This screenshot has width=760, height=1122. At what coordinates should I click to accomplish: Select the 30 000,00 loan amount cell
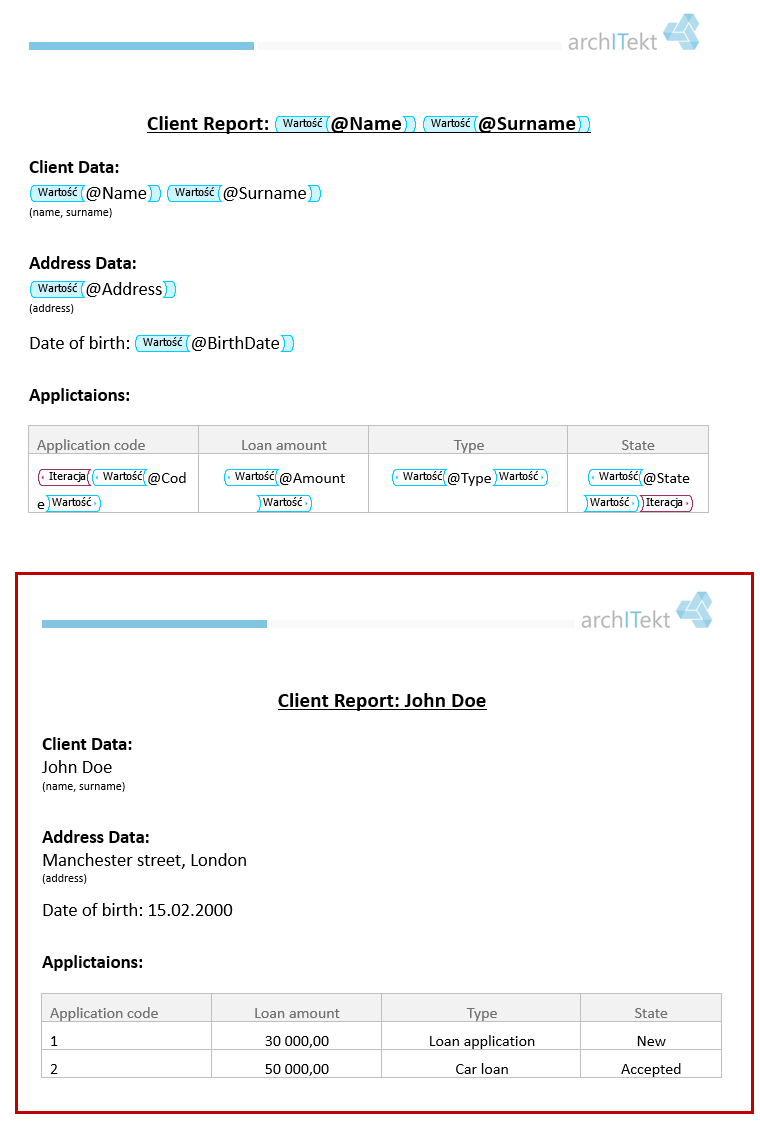click(296, 1041)
